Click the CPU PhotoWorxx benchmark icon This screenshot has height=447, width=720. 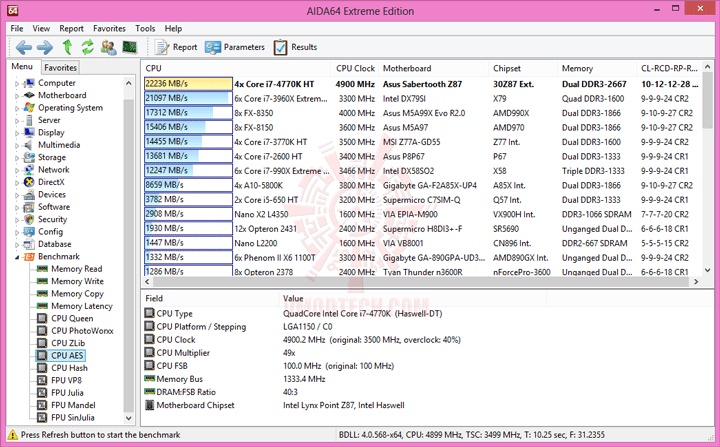[x=42, y=331]
